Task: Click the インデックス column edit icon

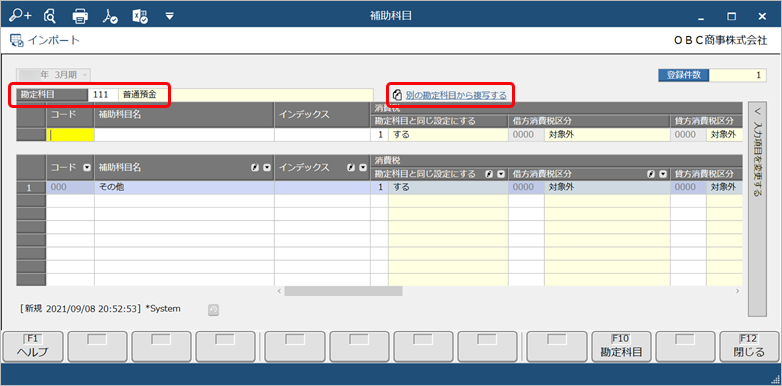Action: [x=351, y=168]
